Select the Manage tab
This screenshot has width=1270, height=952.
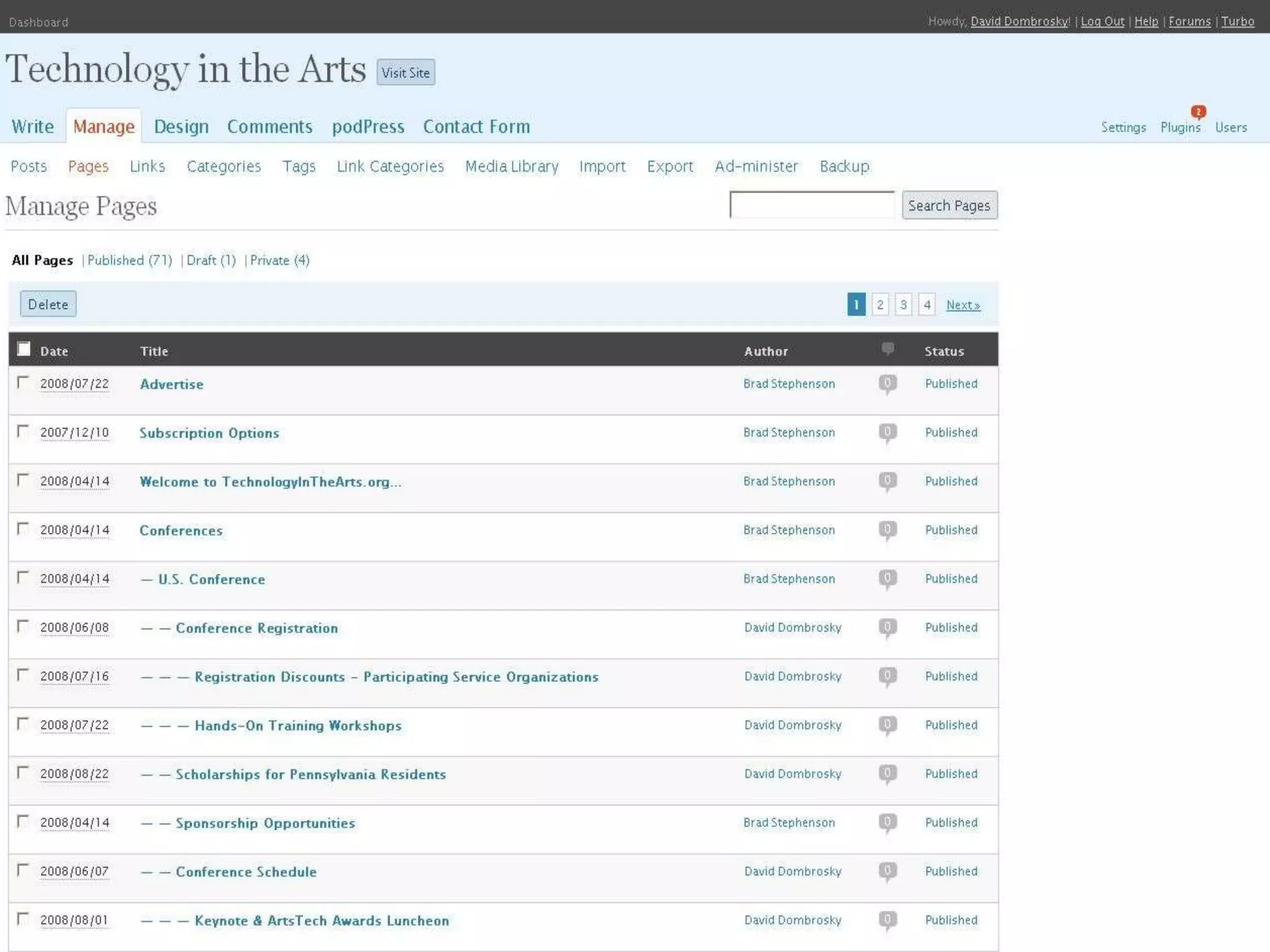104,126
